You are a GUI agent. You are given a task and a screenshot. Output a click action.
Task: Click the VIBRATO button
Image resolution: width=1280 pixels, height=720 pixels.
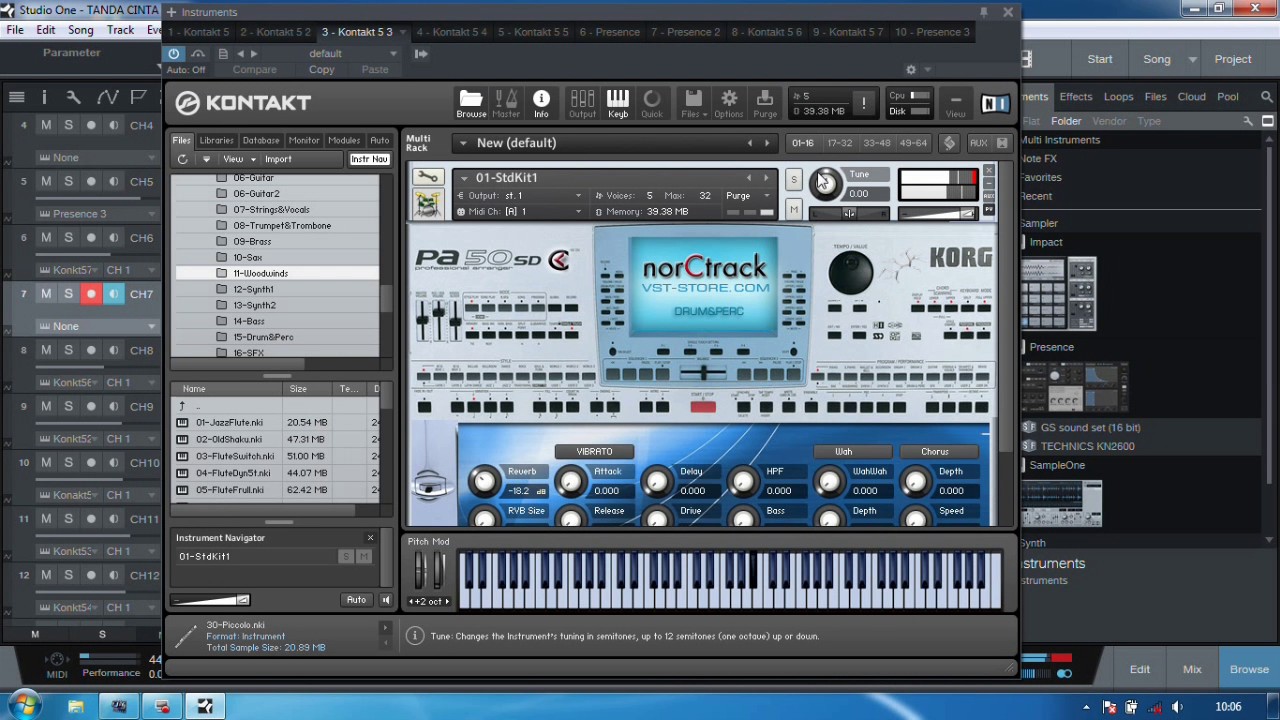(594, 452)
